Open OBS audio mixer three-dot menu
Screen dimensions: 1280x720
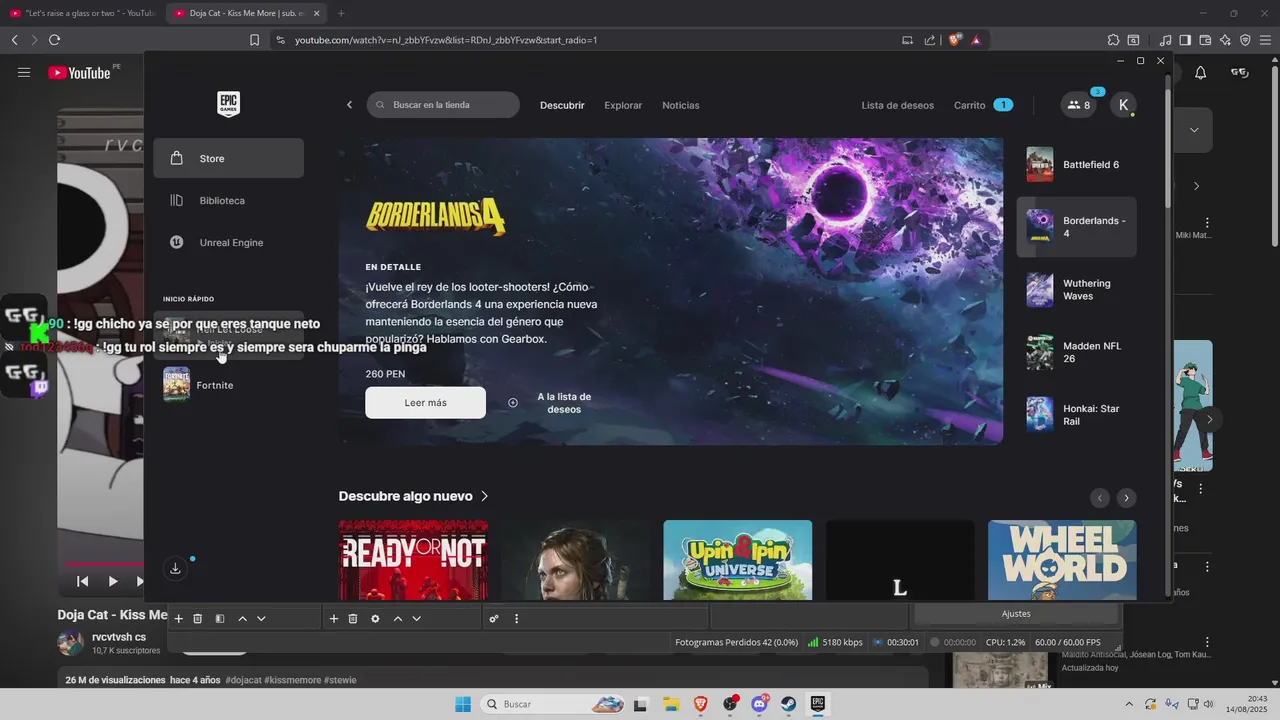[516, 619]
